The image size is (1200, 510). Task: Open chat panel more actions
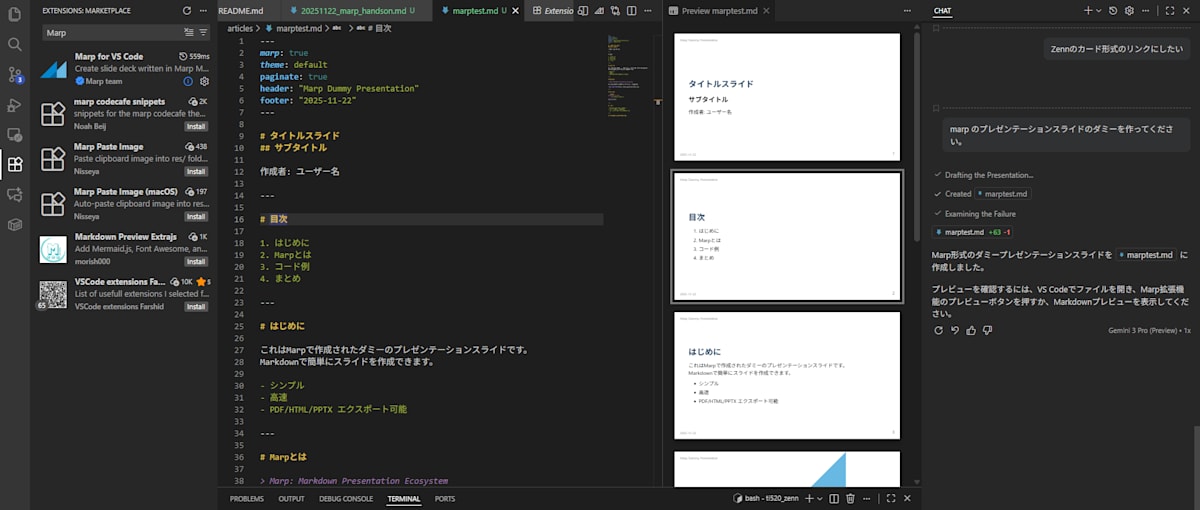1145,10
